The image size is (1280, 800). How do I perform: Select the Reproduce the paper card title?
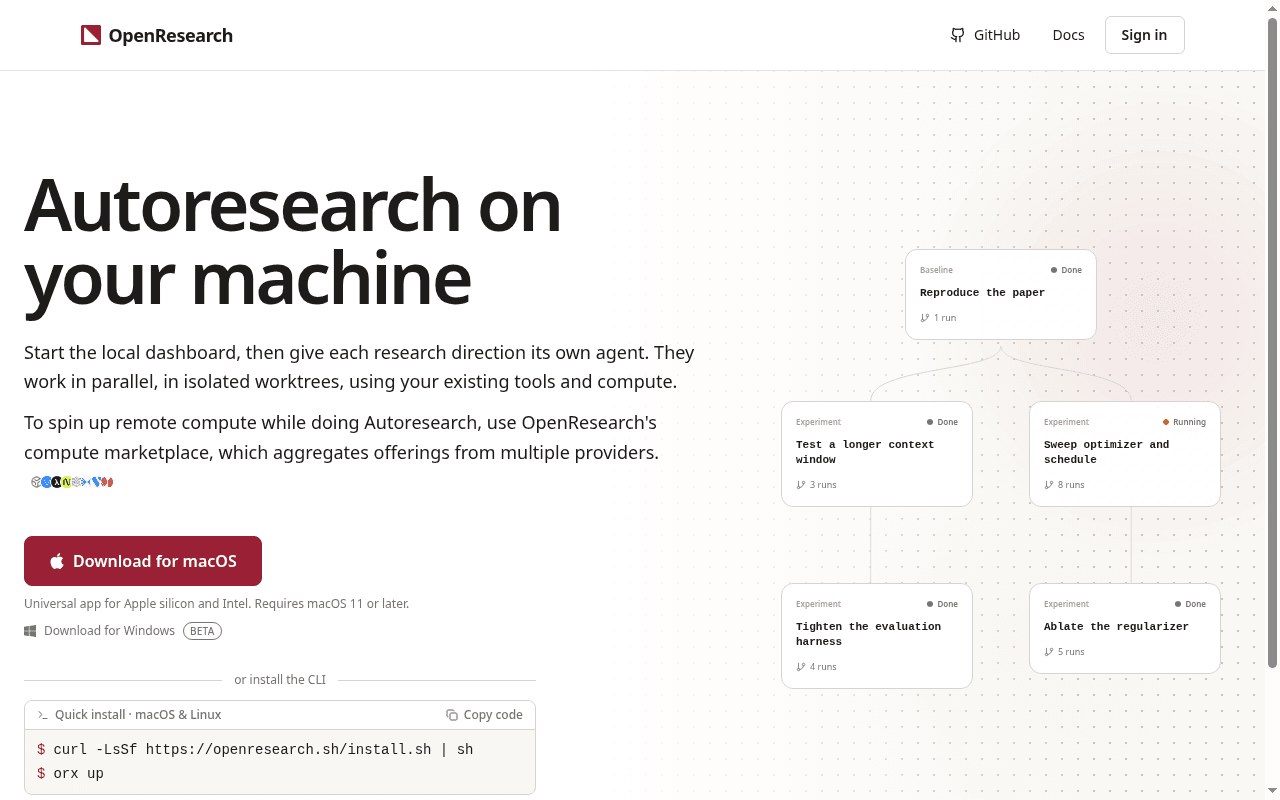(982, 293)
